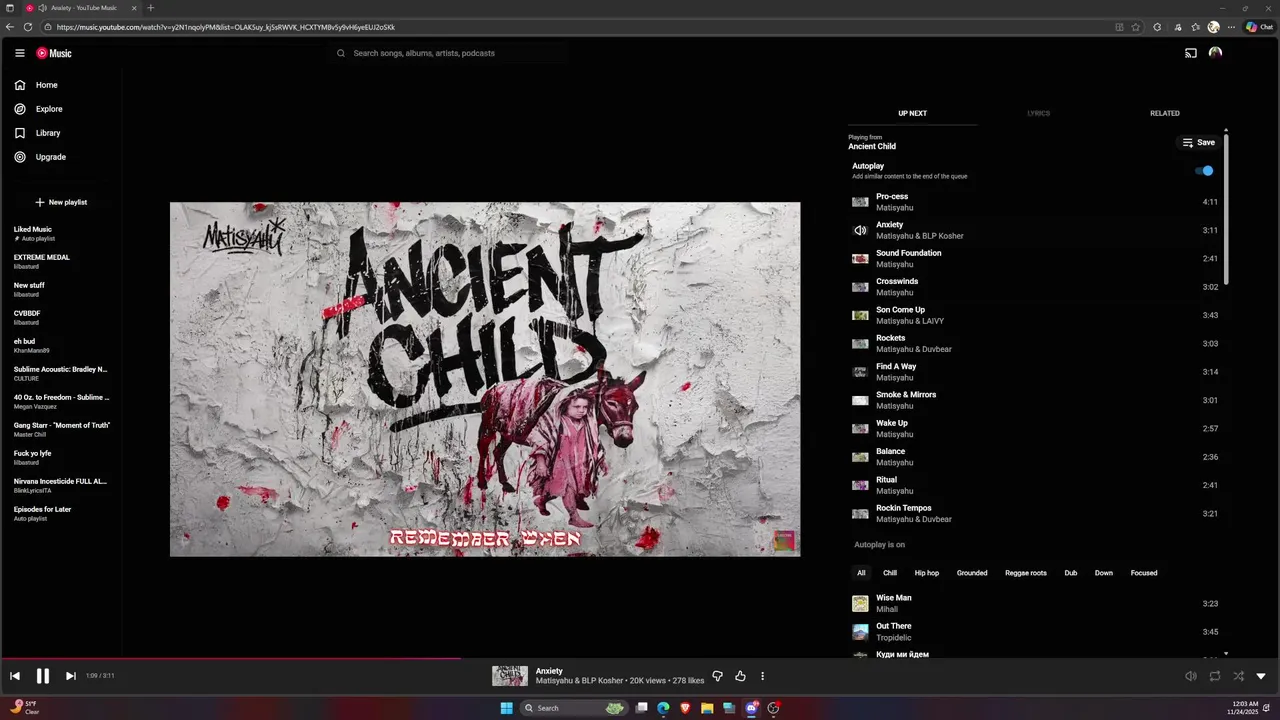Click the cast to device icon
The width and height of the screenshot is (1280, 720).
pos(1191,53)
